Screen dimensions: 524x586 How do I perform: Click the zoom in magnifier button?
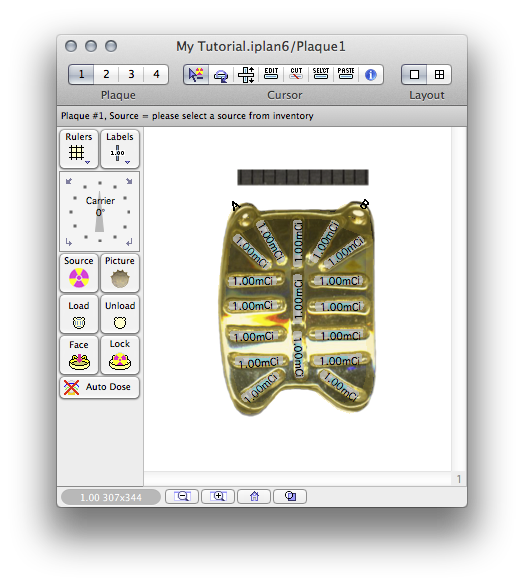point(218,496)
